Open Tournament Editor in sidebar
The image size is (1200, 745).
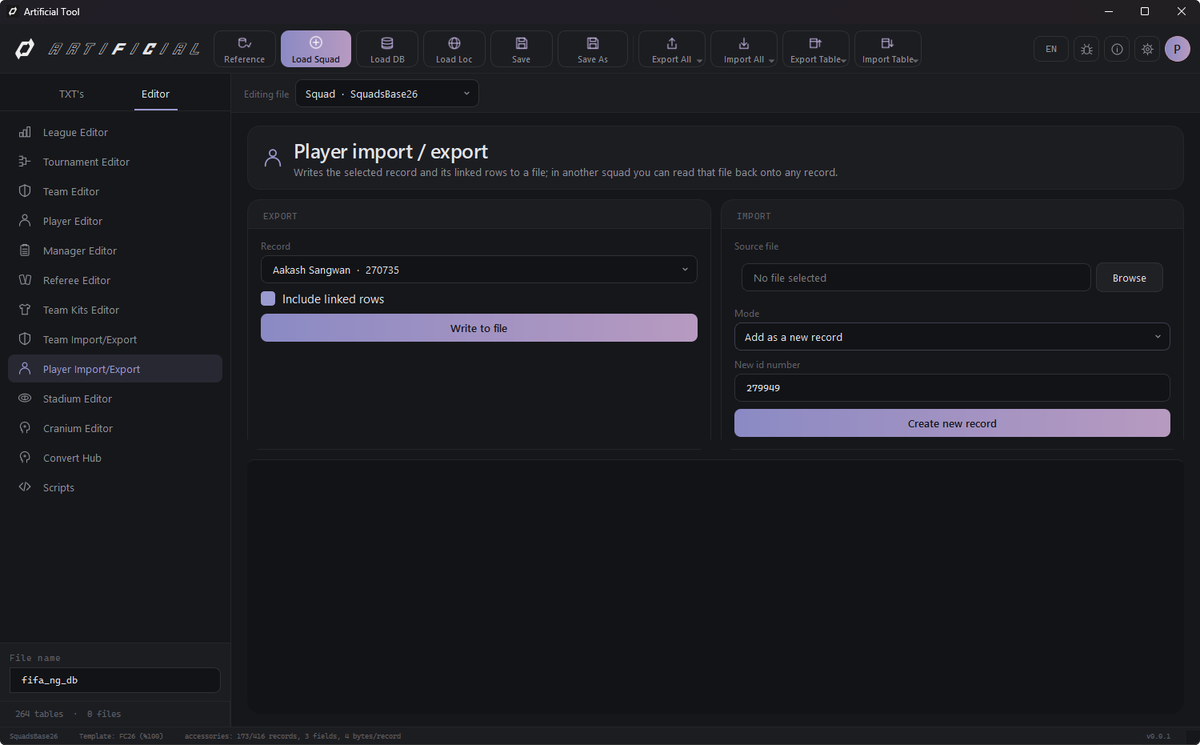tap(115, 162)
